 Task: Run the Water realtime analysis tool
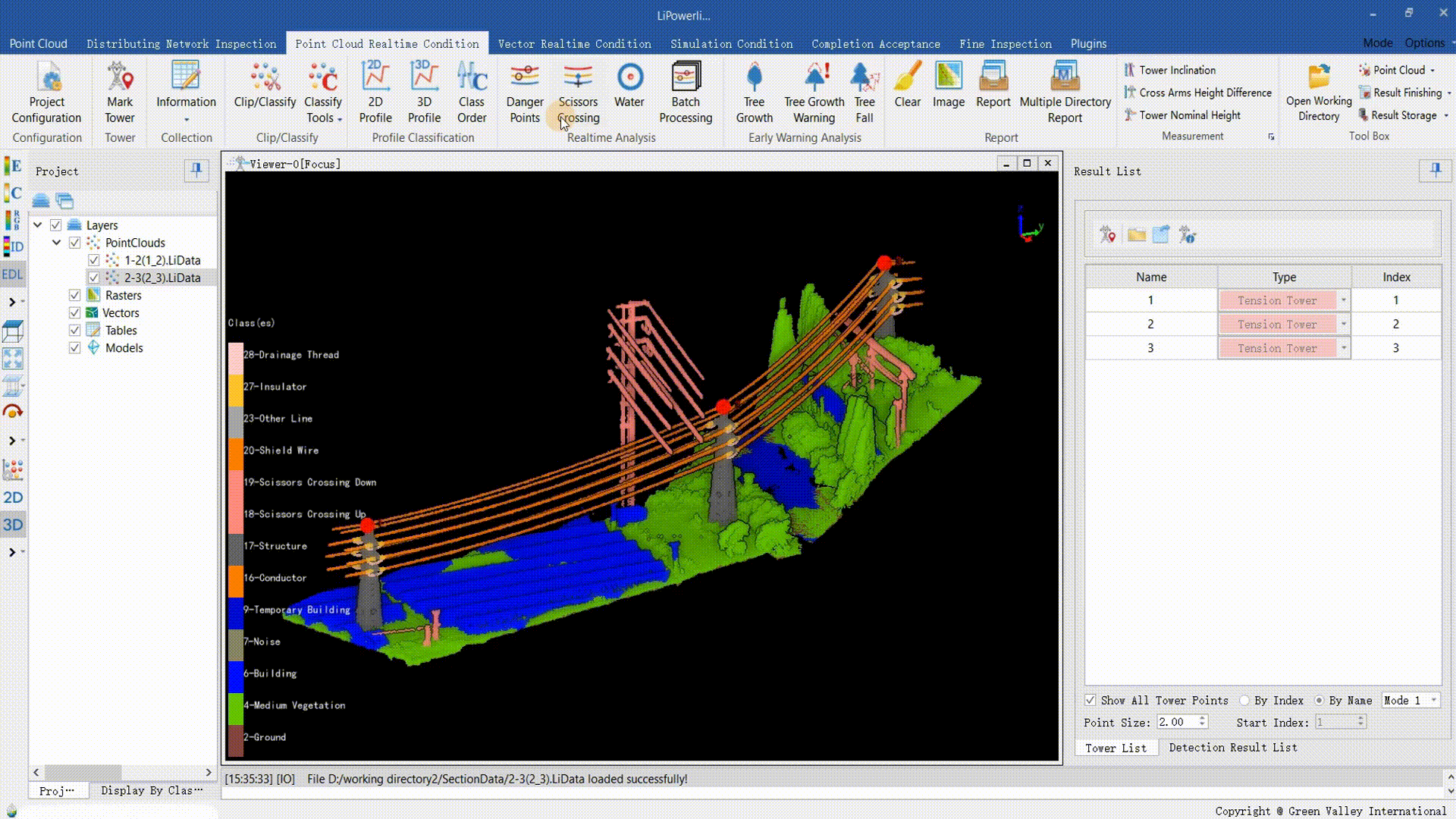pos(629,78)
